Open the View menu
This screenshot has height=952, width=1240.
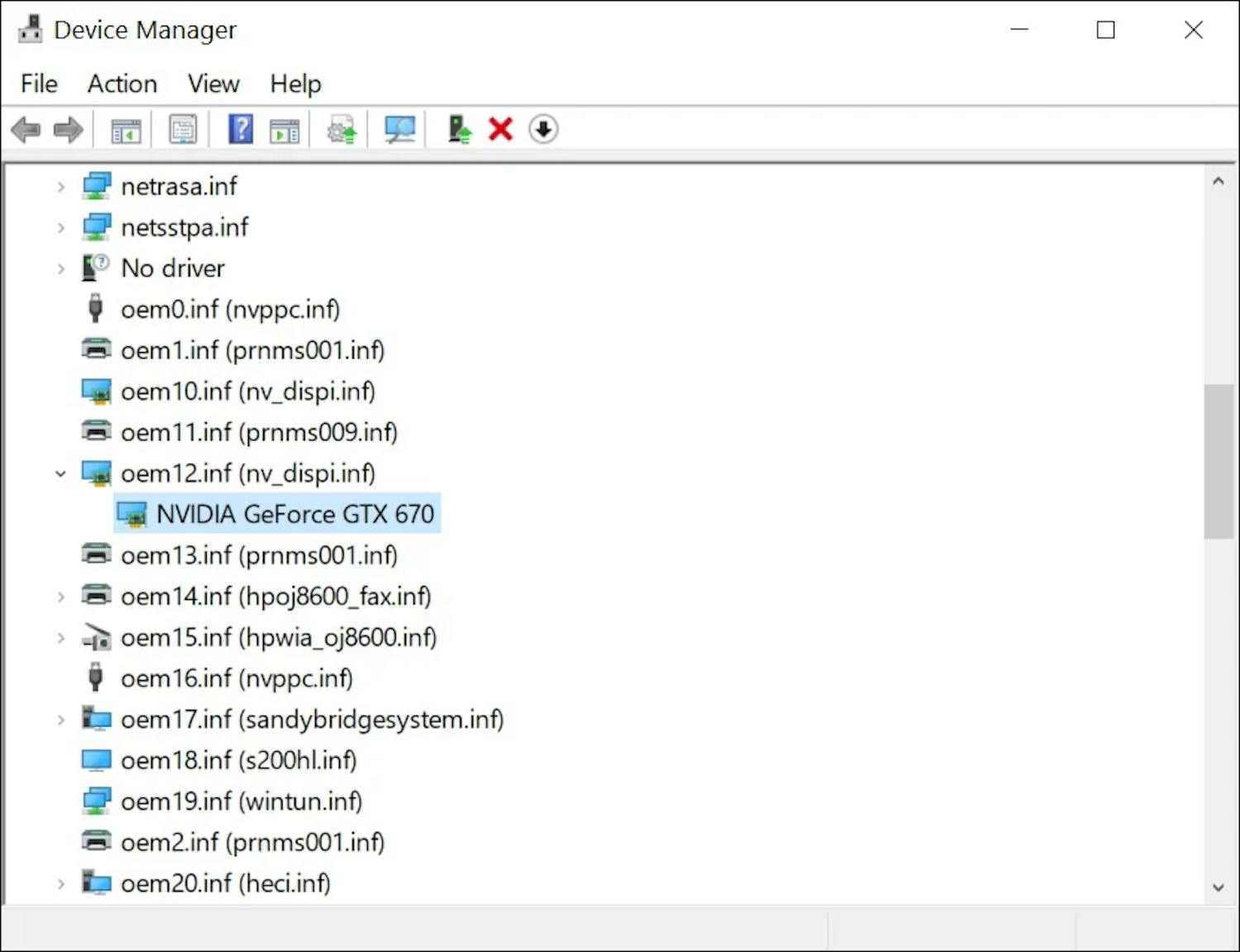213,84
